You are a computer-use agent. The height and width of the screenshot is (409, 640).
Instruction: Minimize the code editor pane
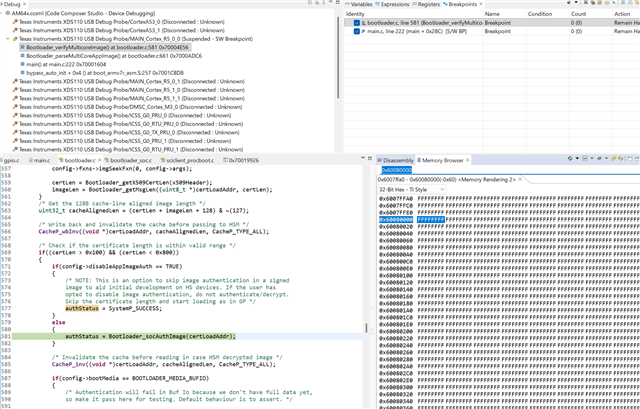(363, 158)
